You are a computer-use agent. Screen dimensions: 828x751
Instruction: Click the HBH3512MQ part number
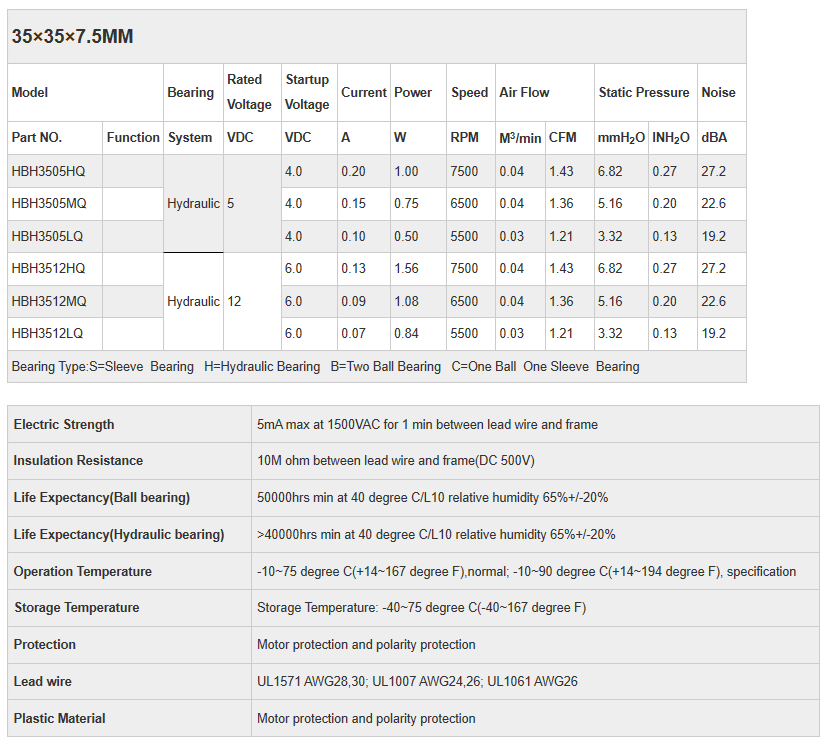tap(49, 301)
